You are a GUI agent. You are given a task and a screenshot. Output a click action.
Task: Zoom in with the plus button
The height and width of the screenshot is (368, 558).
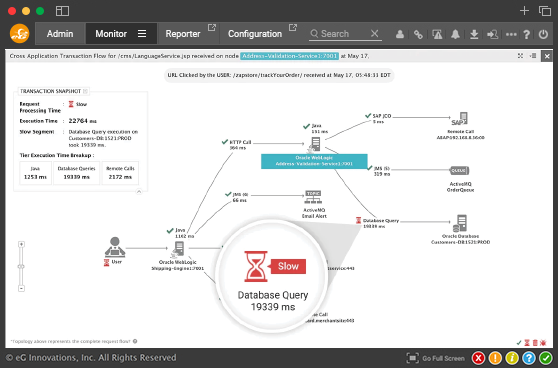pyautogui.click(x=21, y=244)
